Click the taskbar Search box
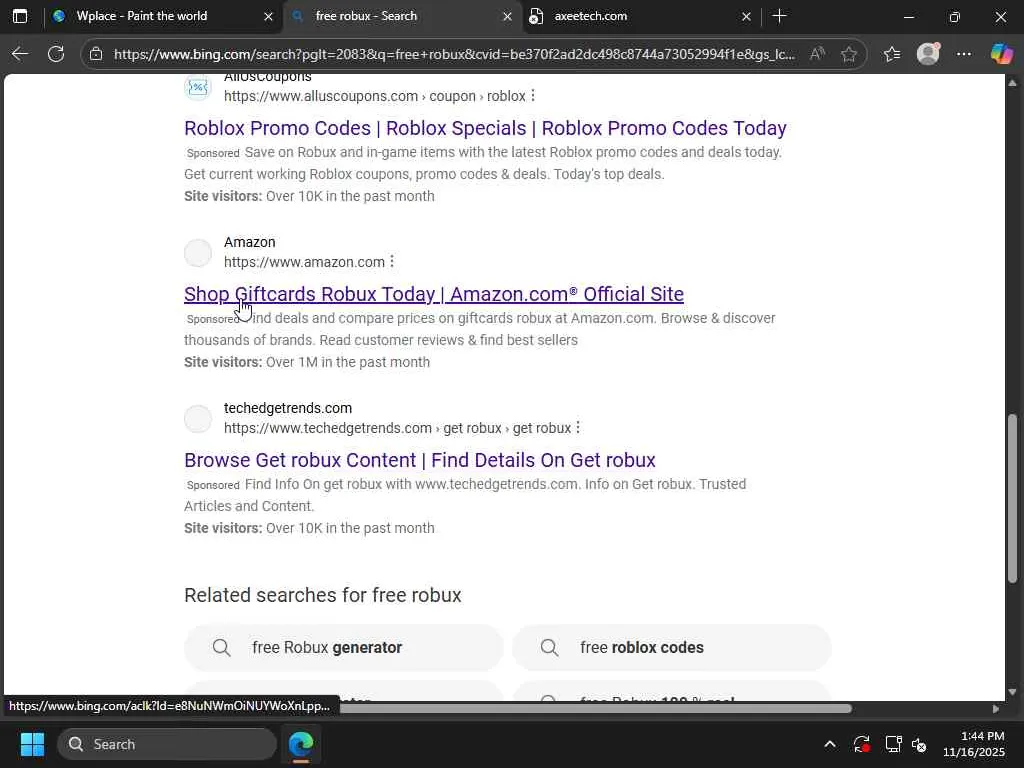1024x768 pixels. tap(167, 744)
